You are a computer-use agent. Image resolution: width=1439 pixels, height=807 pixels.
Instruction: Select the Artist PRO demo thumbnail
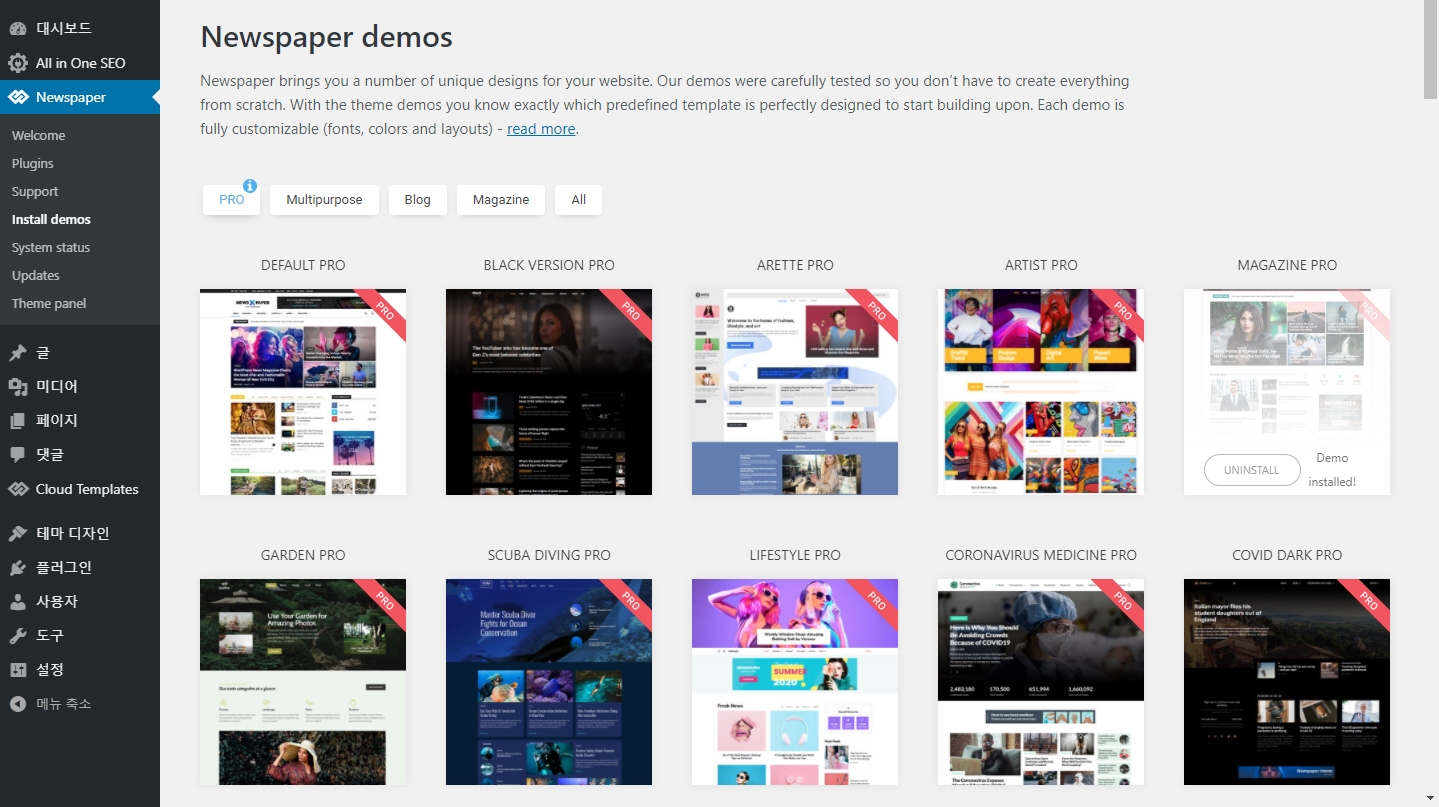click(1041, 392)
